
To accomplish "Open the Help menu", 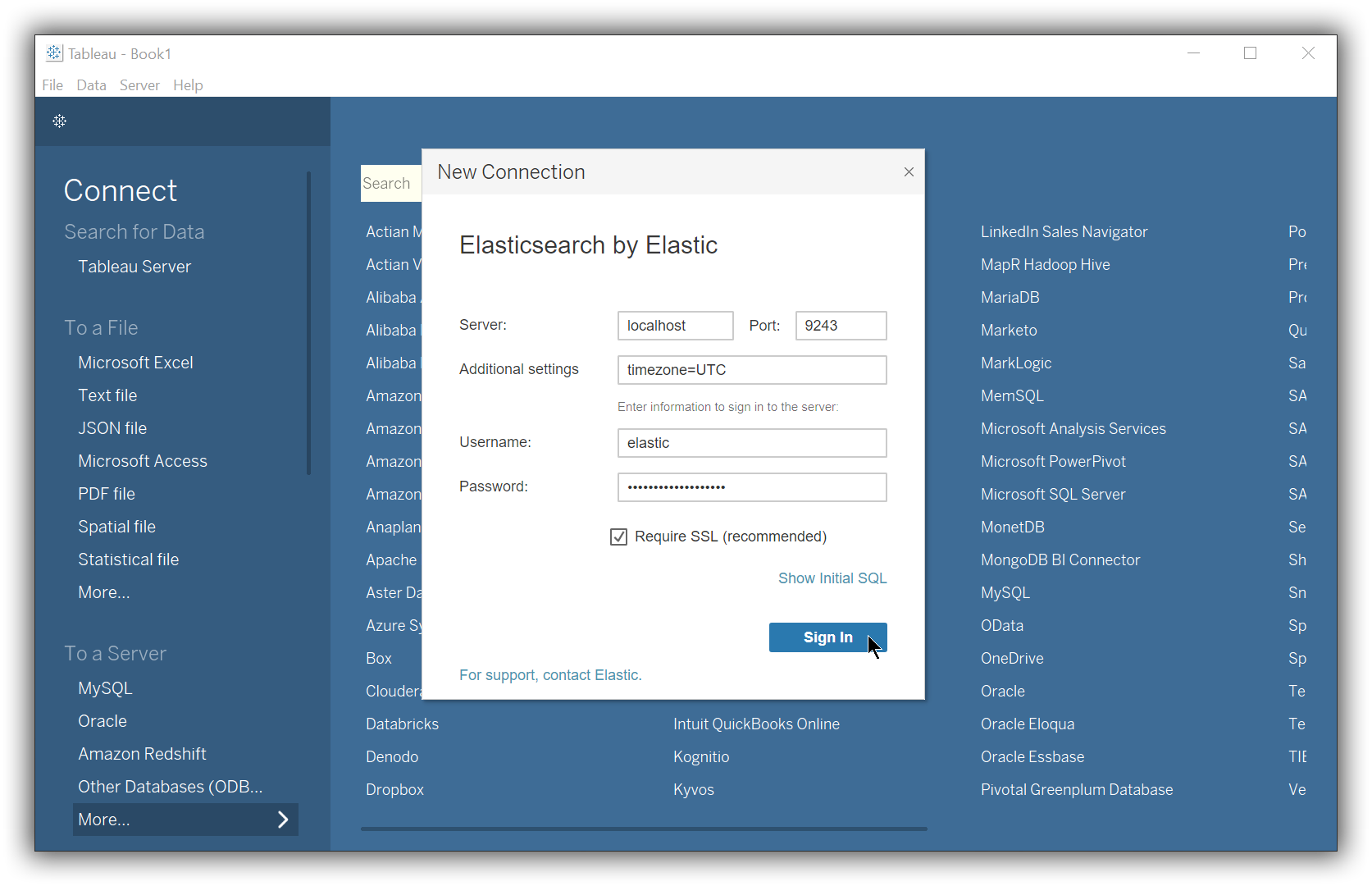I will coord(188,84).
